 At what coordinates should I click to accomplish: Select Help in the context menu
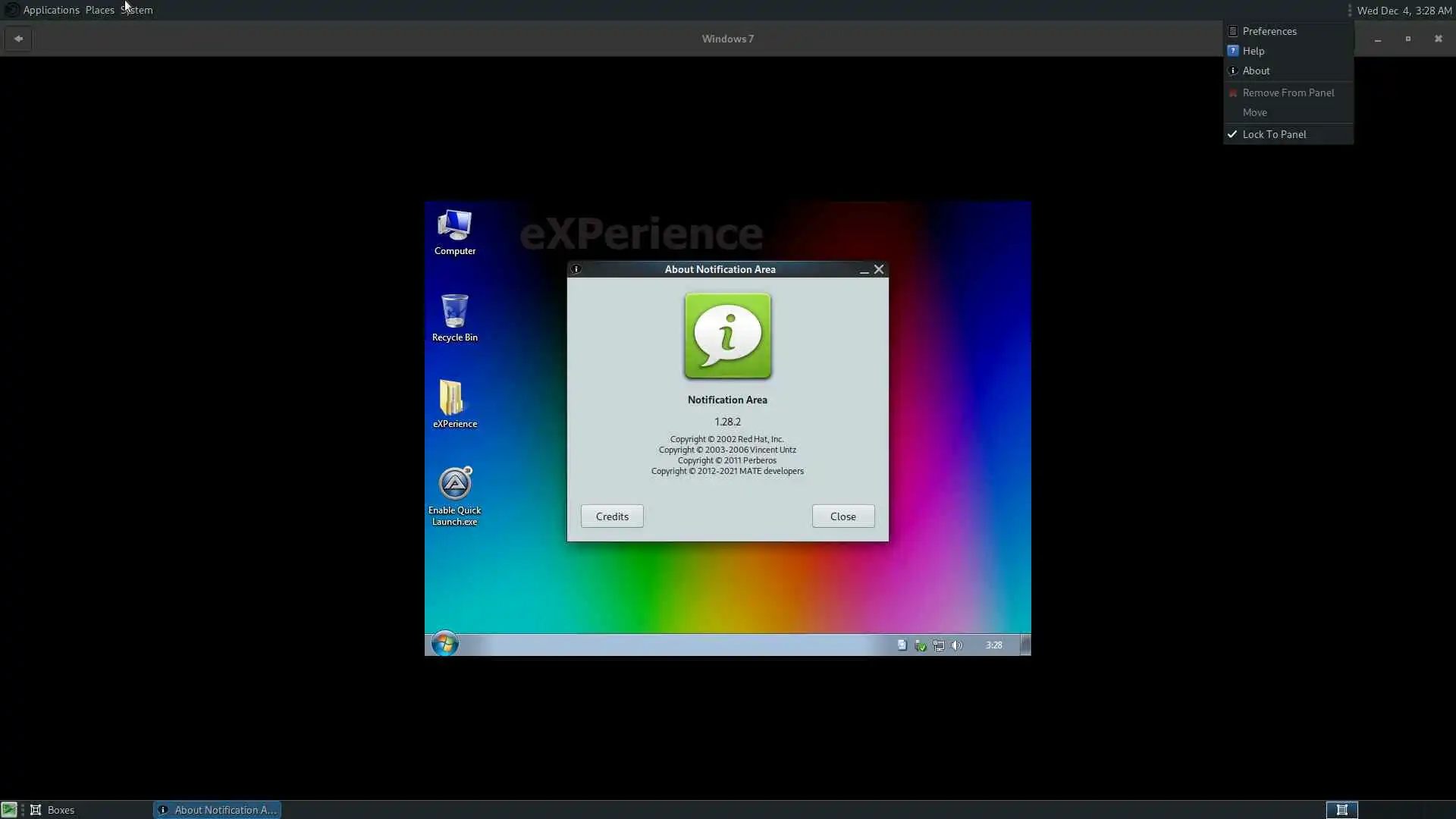[x=1254, y=51]
